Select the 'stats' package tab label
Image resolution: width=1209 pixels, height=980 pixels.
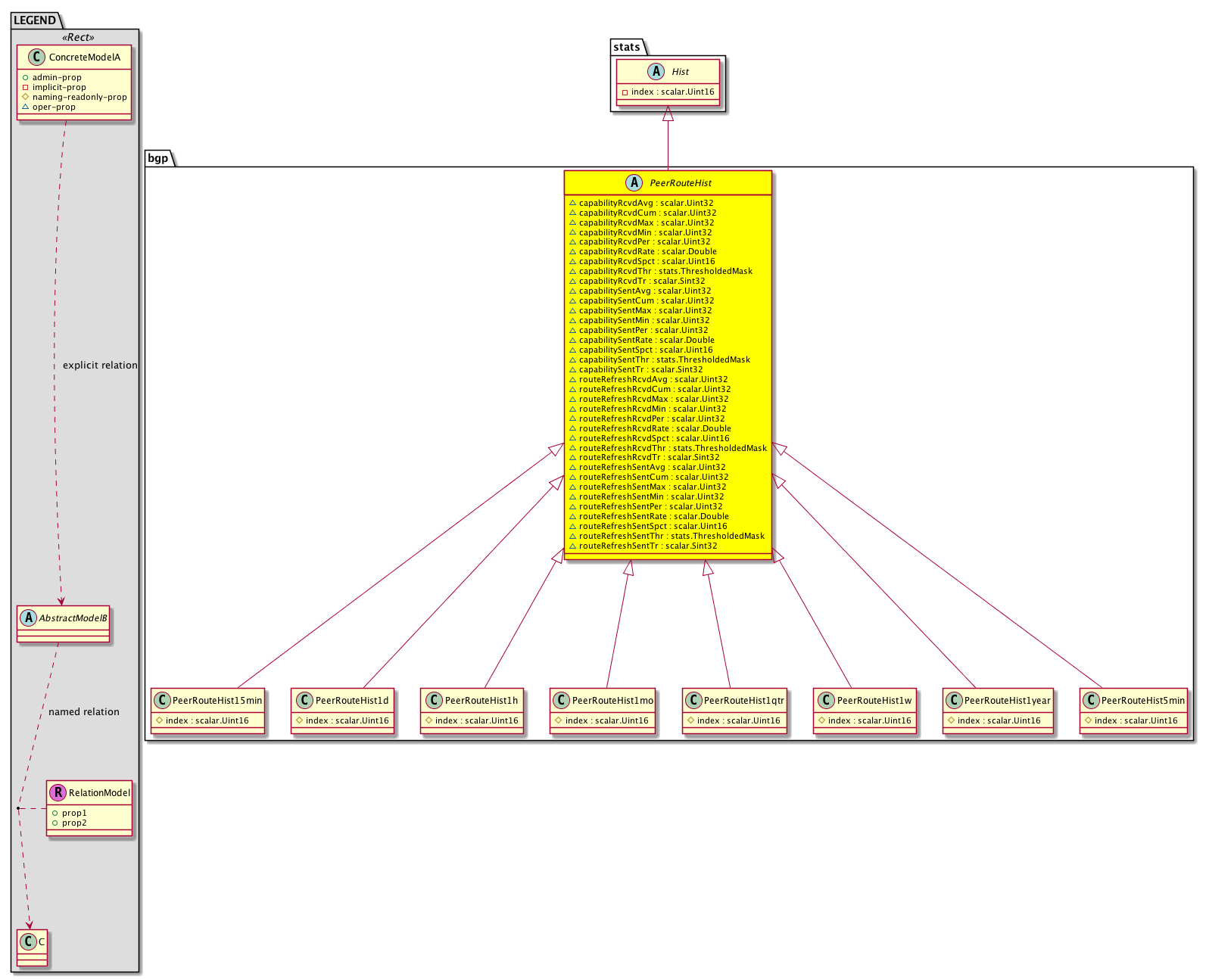coord(627,47)
